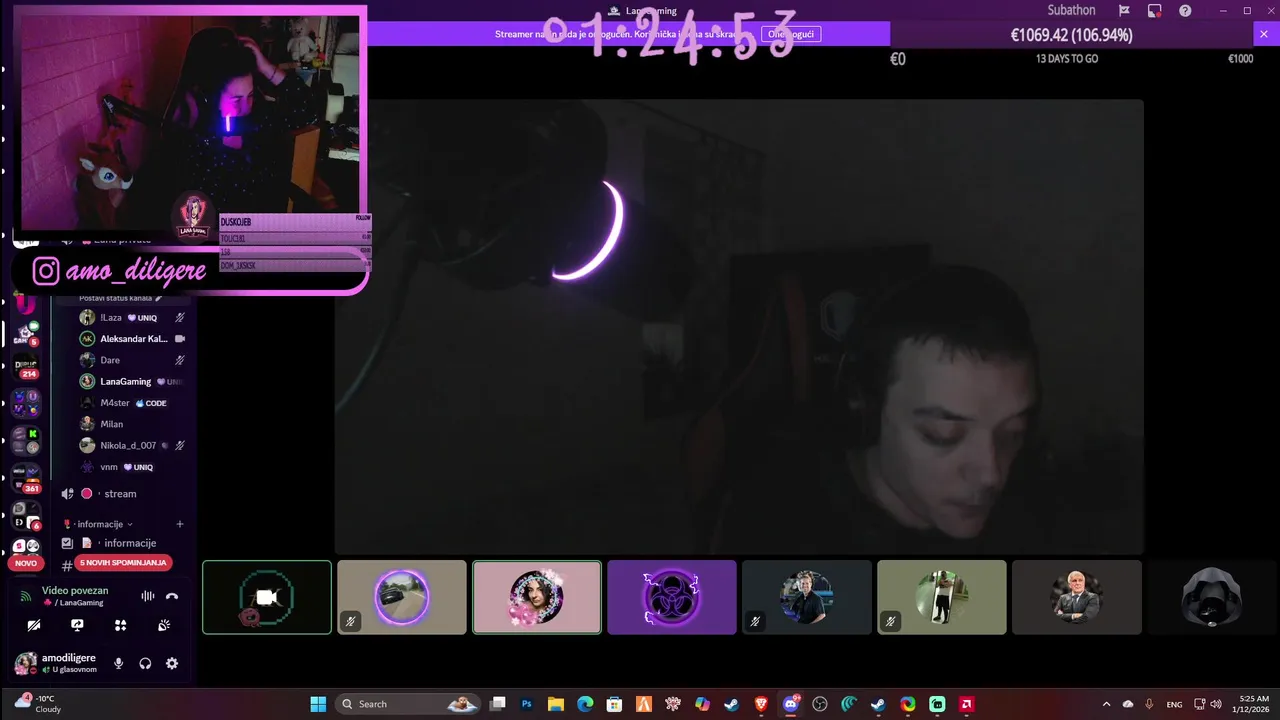The width and height of the screenshot is (1280, 720).
Task: Open OBS Studio from taskbar
Action: 820,704
